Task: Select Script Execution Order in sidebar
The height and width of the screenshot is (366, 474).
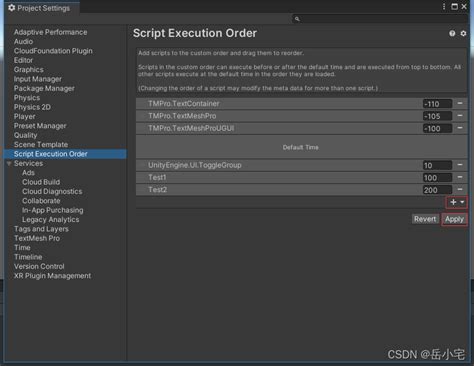Action: pos(65,154)
